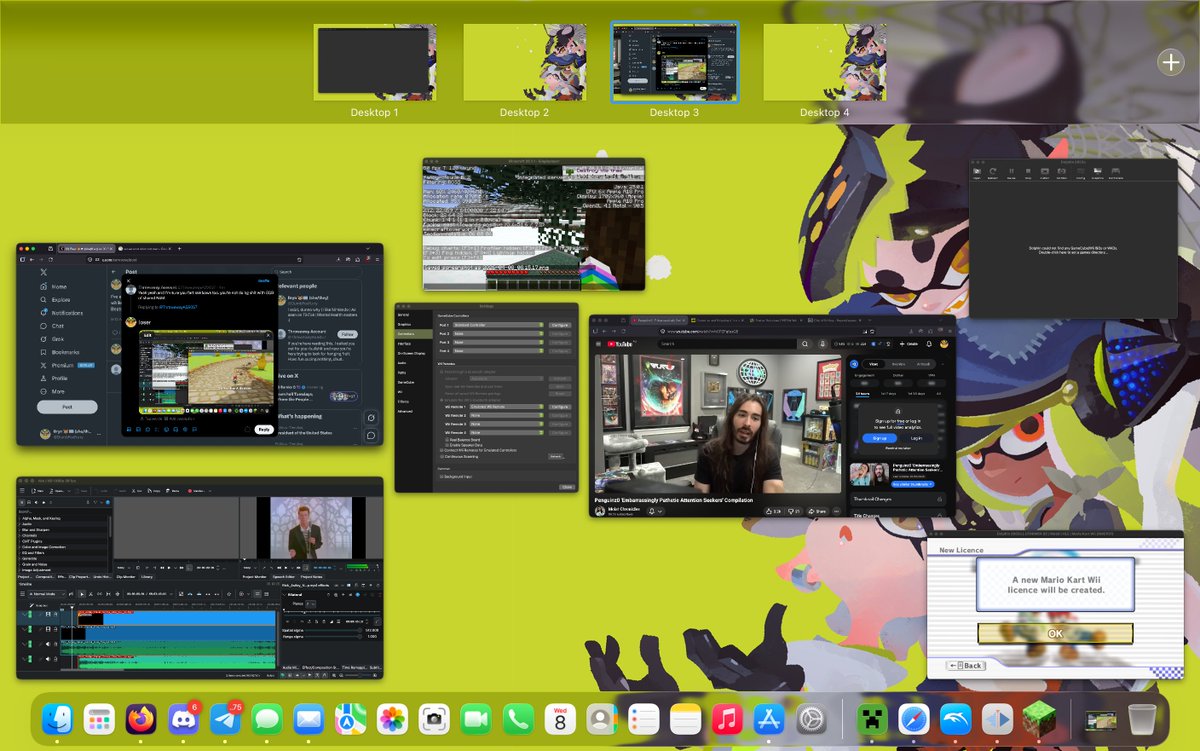Open System Settings gear in dock
This screenshot has width=1200, height=751.
tap(811, 720)
